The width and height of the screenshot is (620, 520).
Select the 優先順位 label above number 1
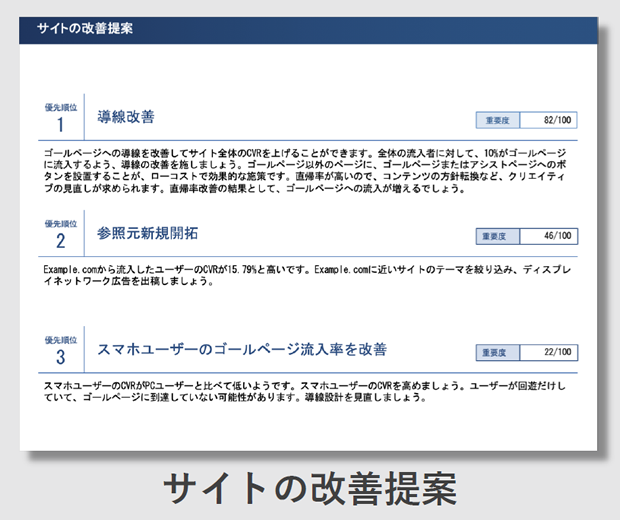[60, 105]
